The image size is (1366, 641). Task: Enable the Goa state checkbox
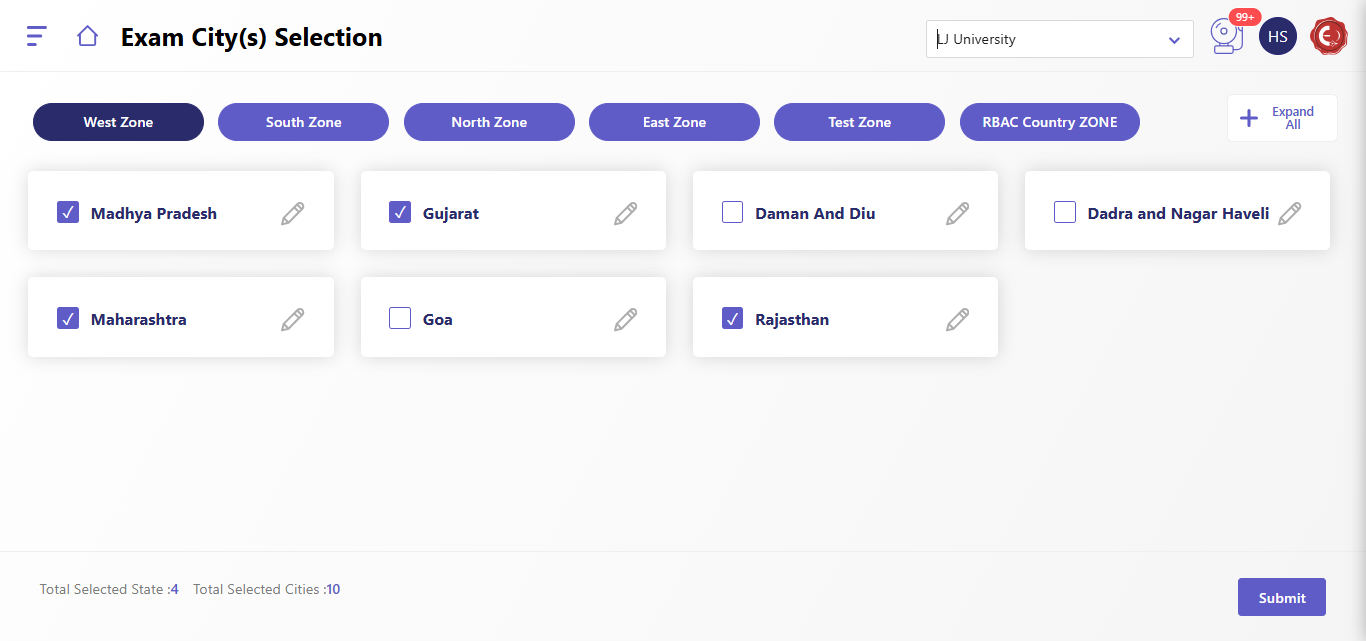click(400, 319)
